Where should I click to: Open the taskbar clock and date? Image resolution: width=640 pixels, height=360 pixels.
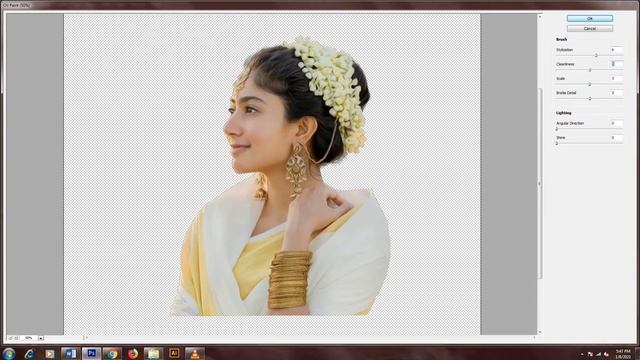tap(623, 354)
